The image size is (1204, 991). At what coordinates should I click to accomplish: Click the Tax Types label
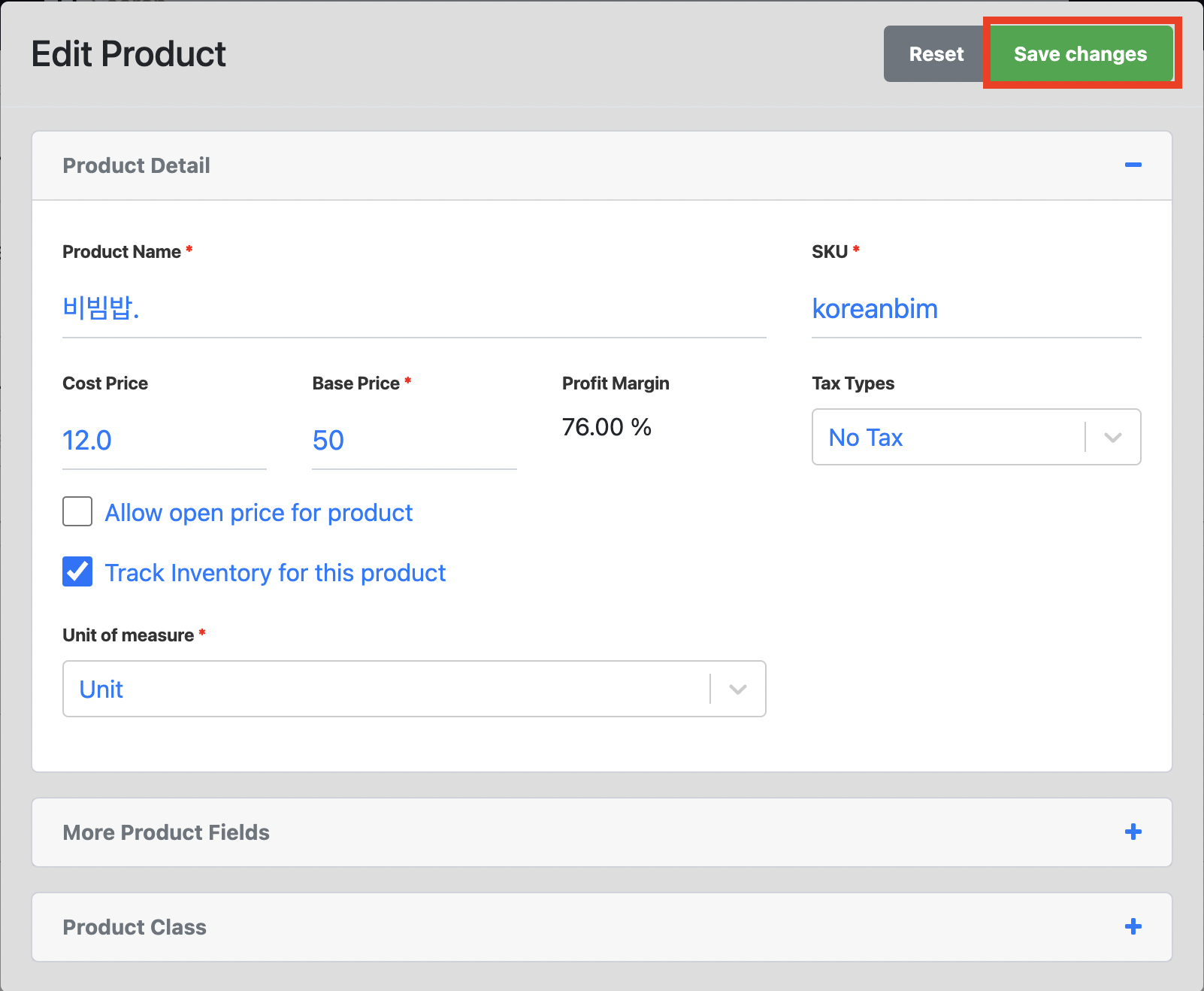(853, 383)
